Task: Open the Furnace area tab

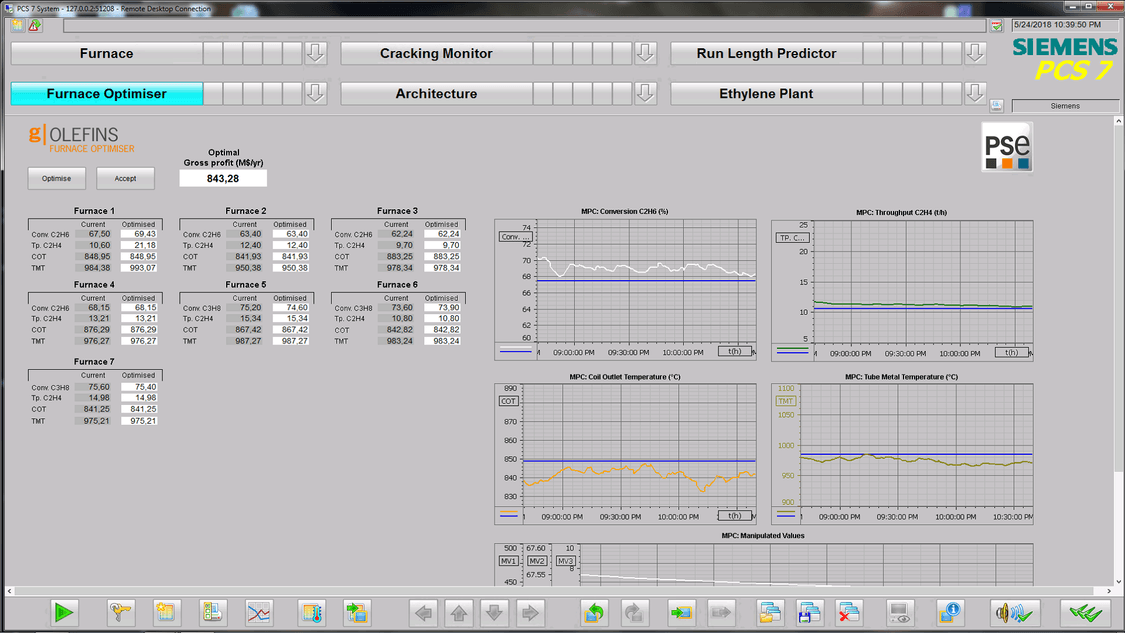Action: tap(106, 53)
